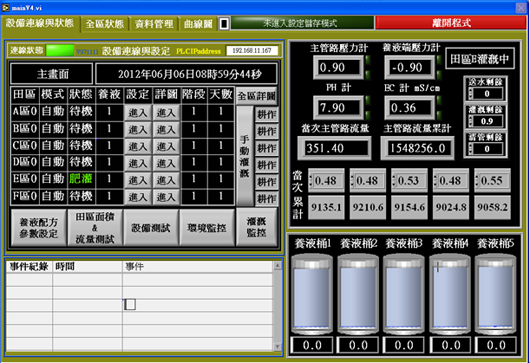Click the 清管剩餘 stepper arrows
The height and width of the screenshot is (363, 530).
[x=471, y=148]
